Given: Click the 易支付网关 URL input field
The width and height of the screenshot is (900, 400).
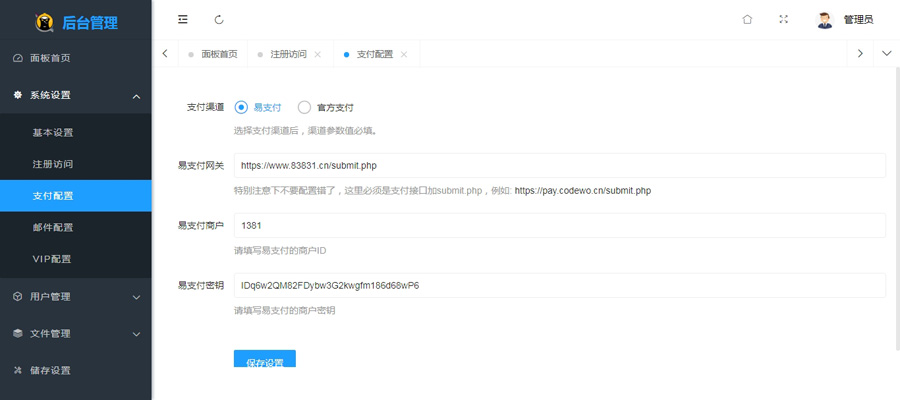Looking at the screenshot, I should (x=559, y=165).
